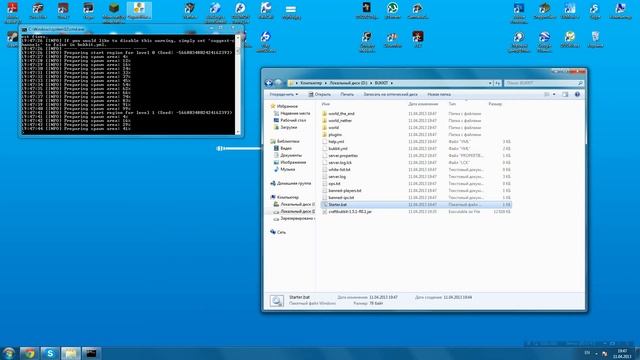
Task: Open the Документы library
Action: 288,155
